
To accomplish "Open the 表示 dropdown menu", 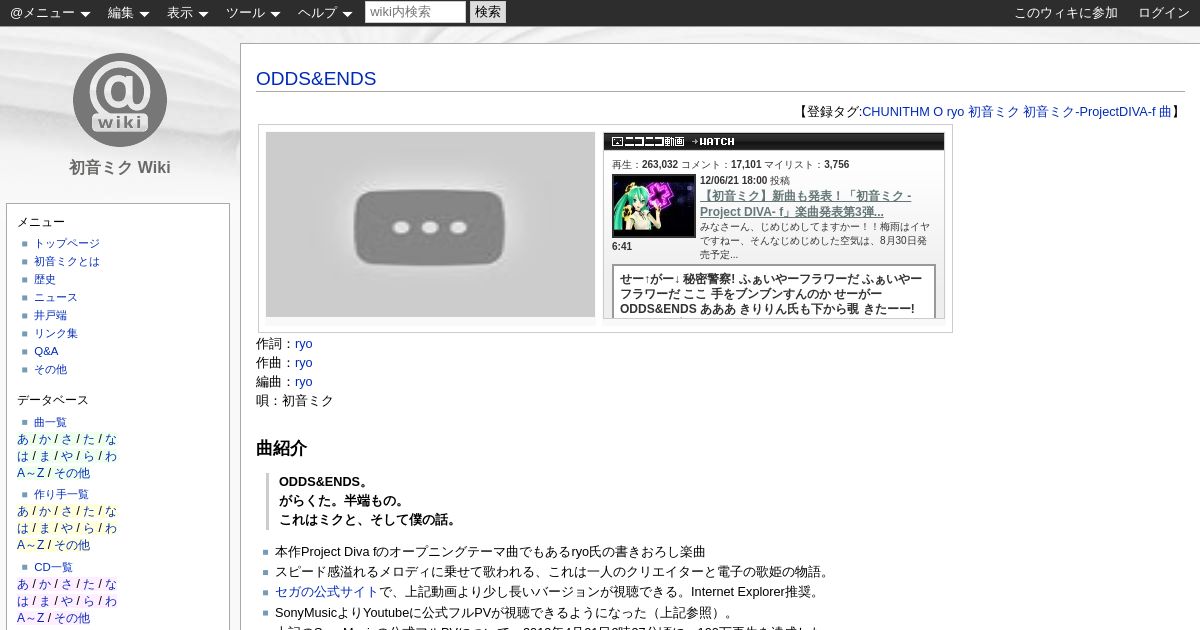I will point(187,13).
